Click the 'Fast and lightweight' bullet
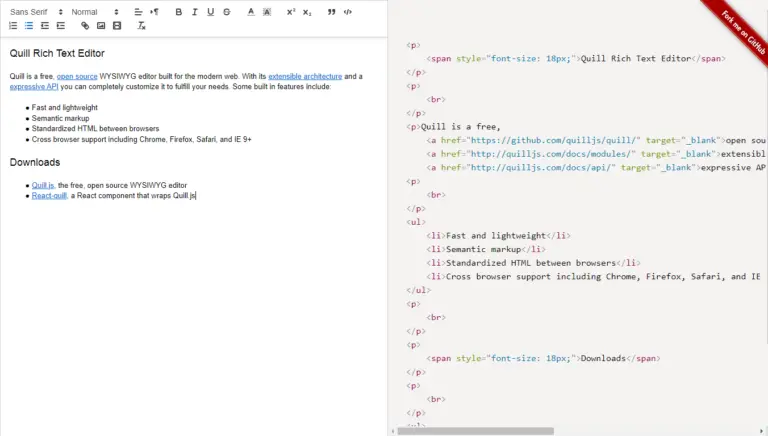 [x=65, y=107]
